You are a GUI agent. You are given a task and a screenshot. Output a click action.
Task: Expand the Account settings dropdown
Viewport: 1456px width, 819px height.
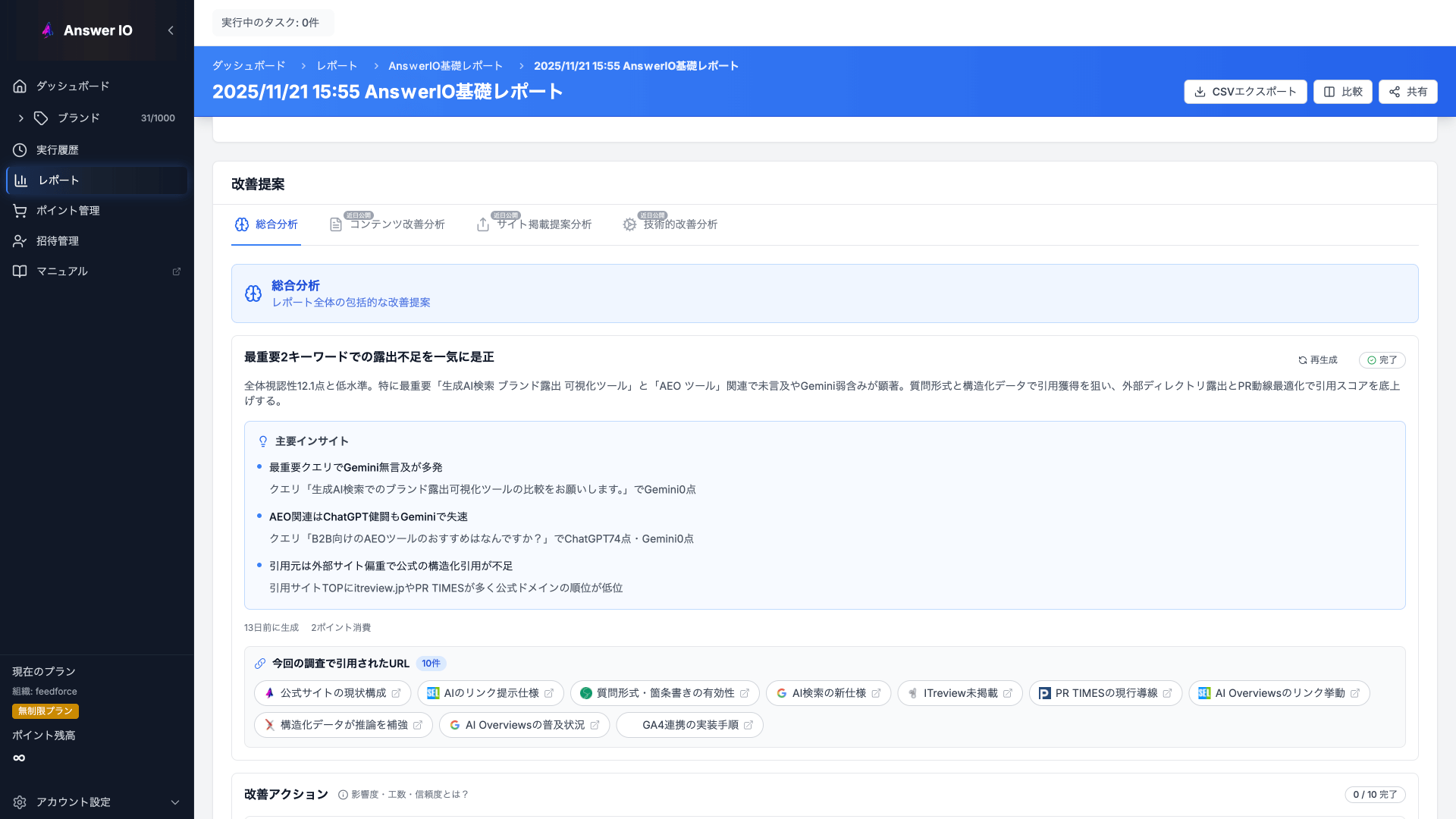coord(175,802)
